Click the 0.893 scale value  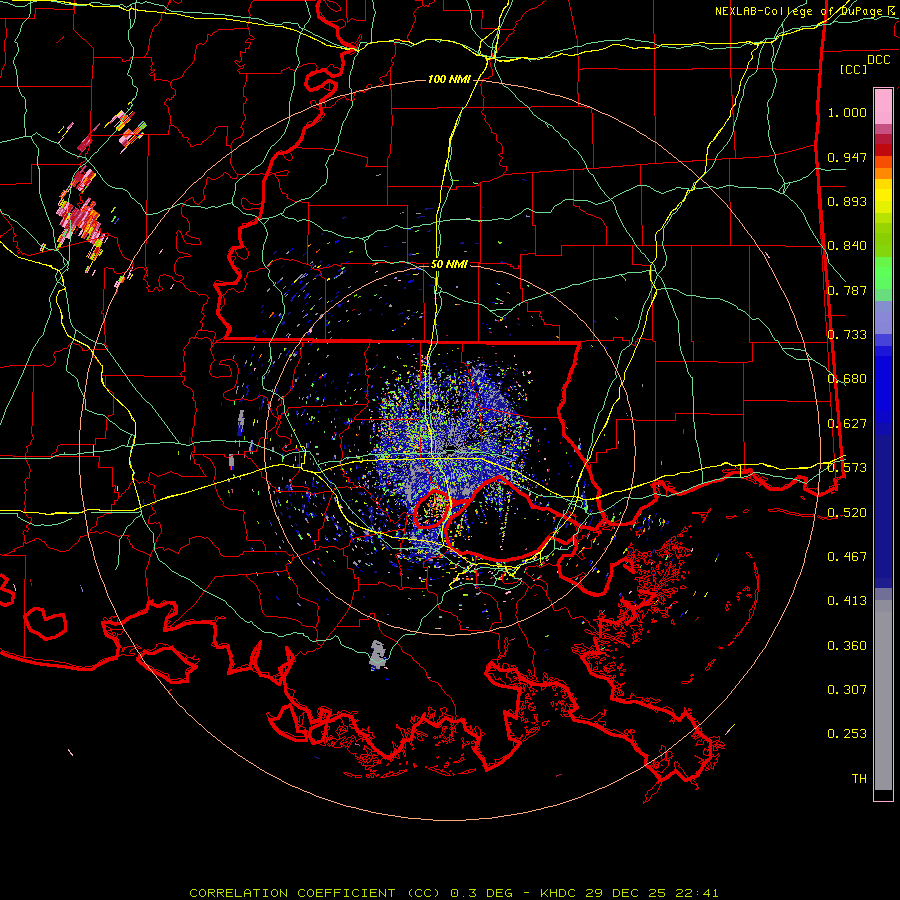coord(847,201)
